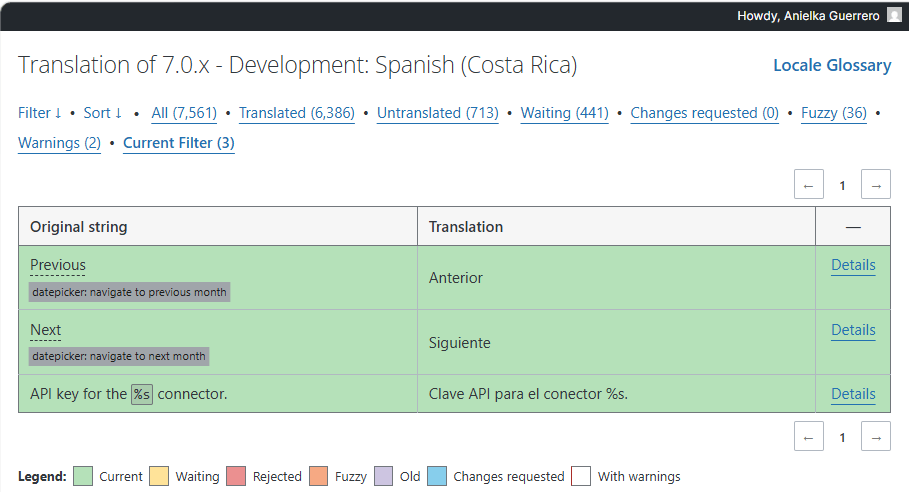This screenshot has height=492, width=909.
Task: Go to next page using top right arrow
Action: click(x=876, y=185)
